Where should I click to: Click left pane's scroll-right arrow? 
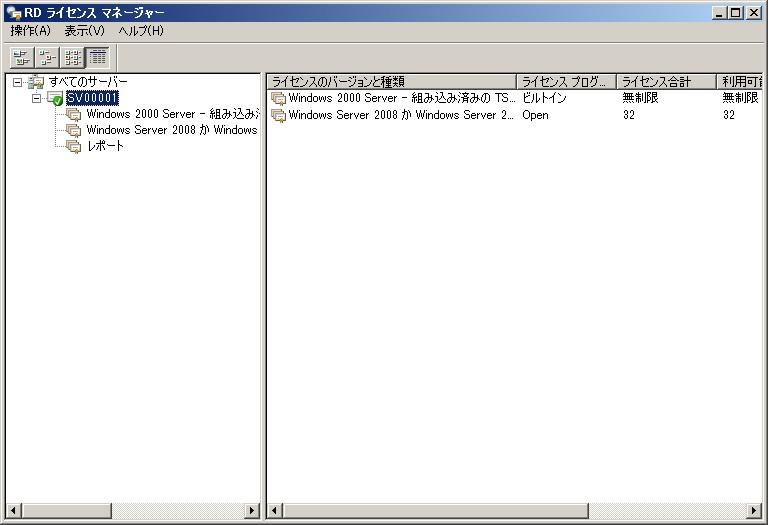pos(252,511)
